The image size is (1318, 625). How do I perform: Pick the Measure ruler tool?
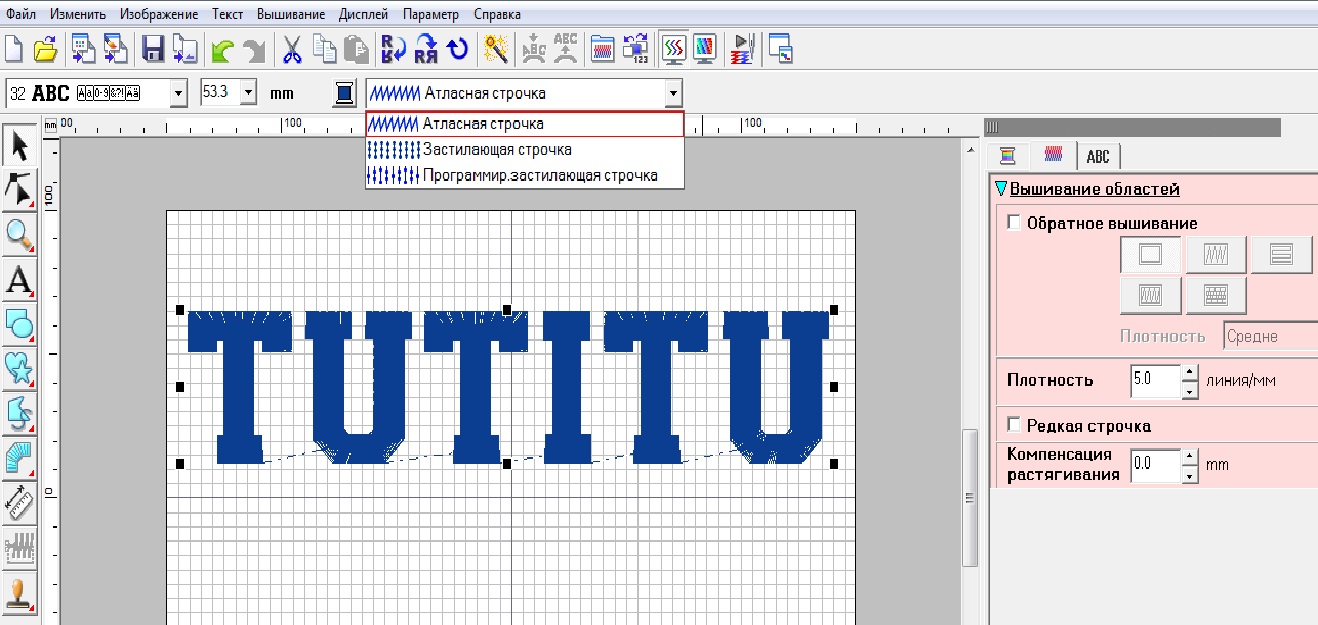coord(19,500)
